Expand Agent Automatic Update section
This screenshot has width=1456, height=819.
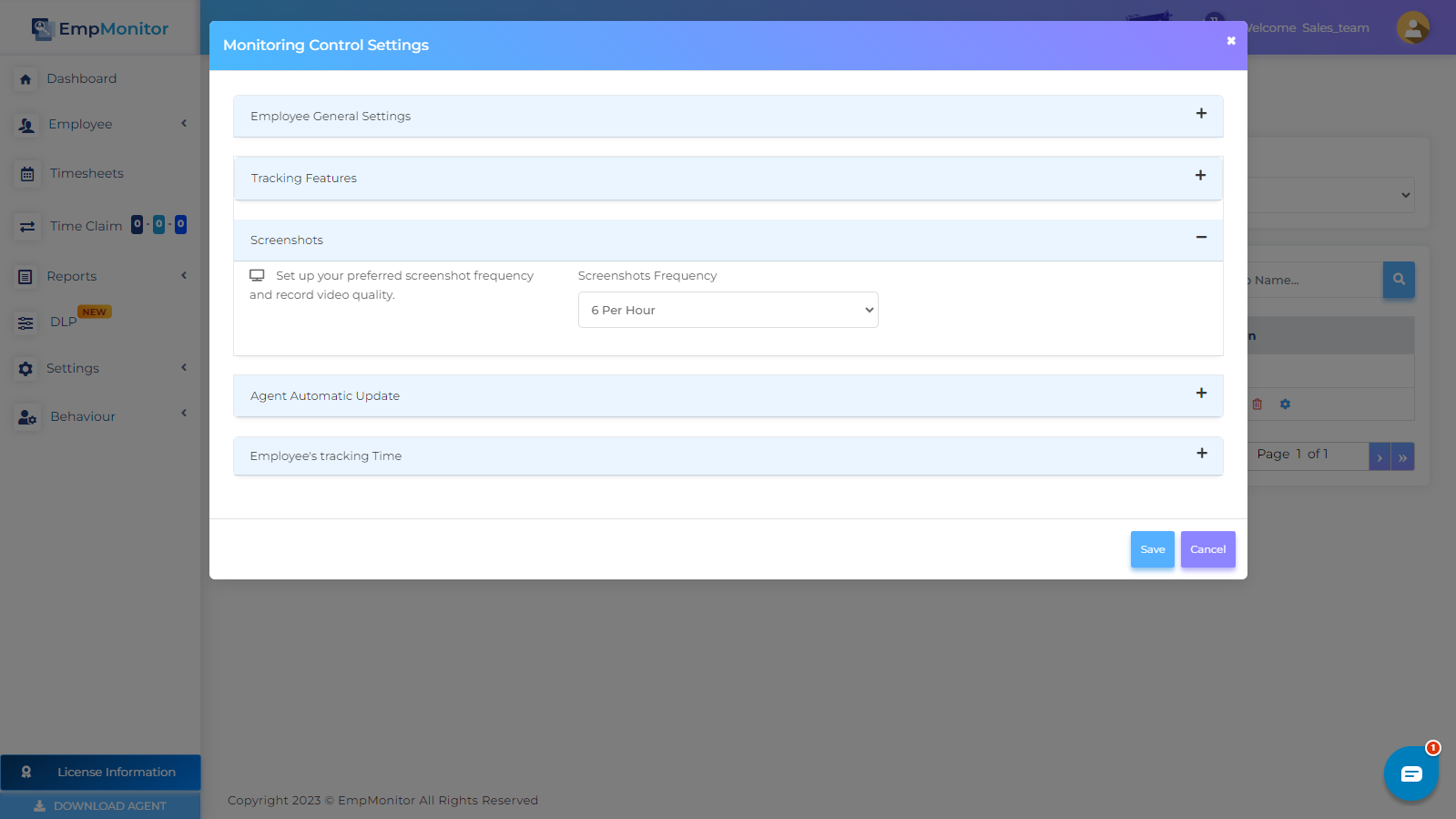[1201, 394]
